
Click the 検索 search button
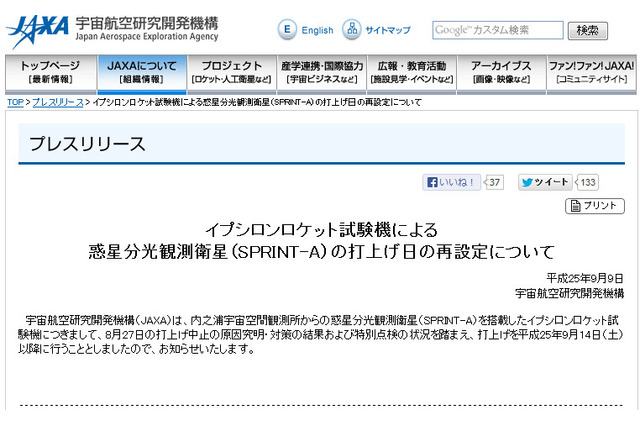(x=587, y=31)
